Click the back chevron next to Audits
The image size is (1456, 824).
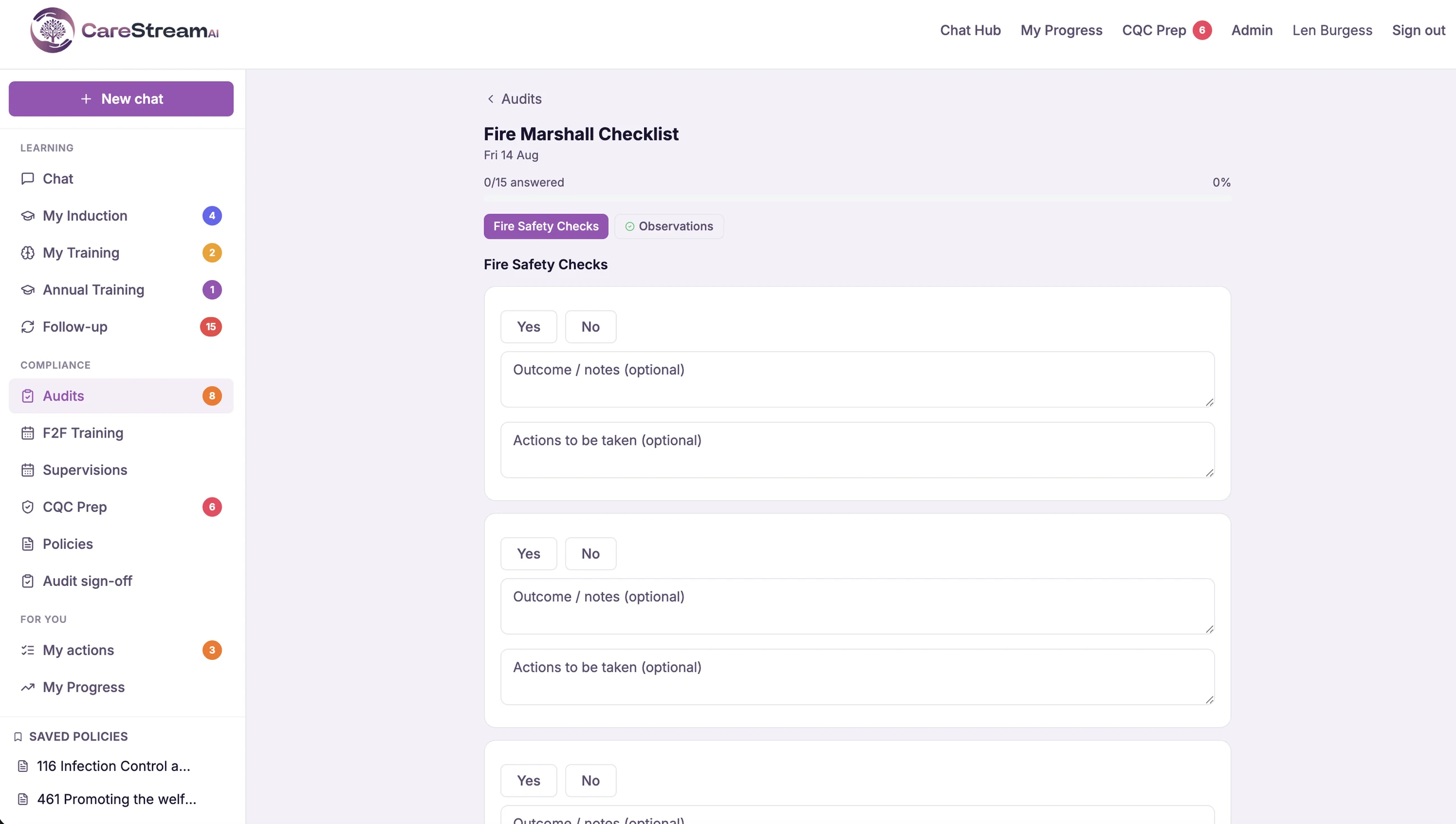491,99
